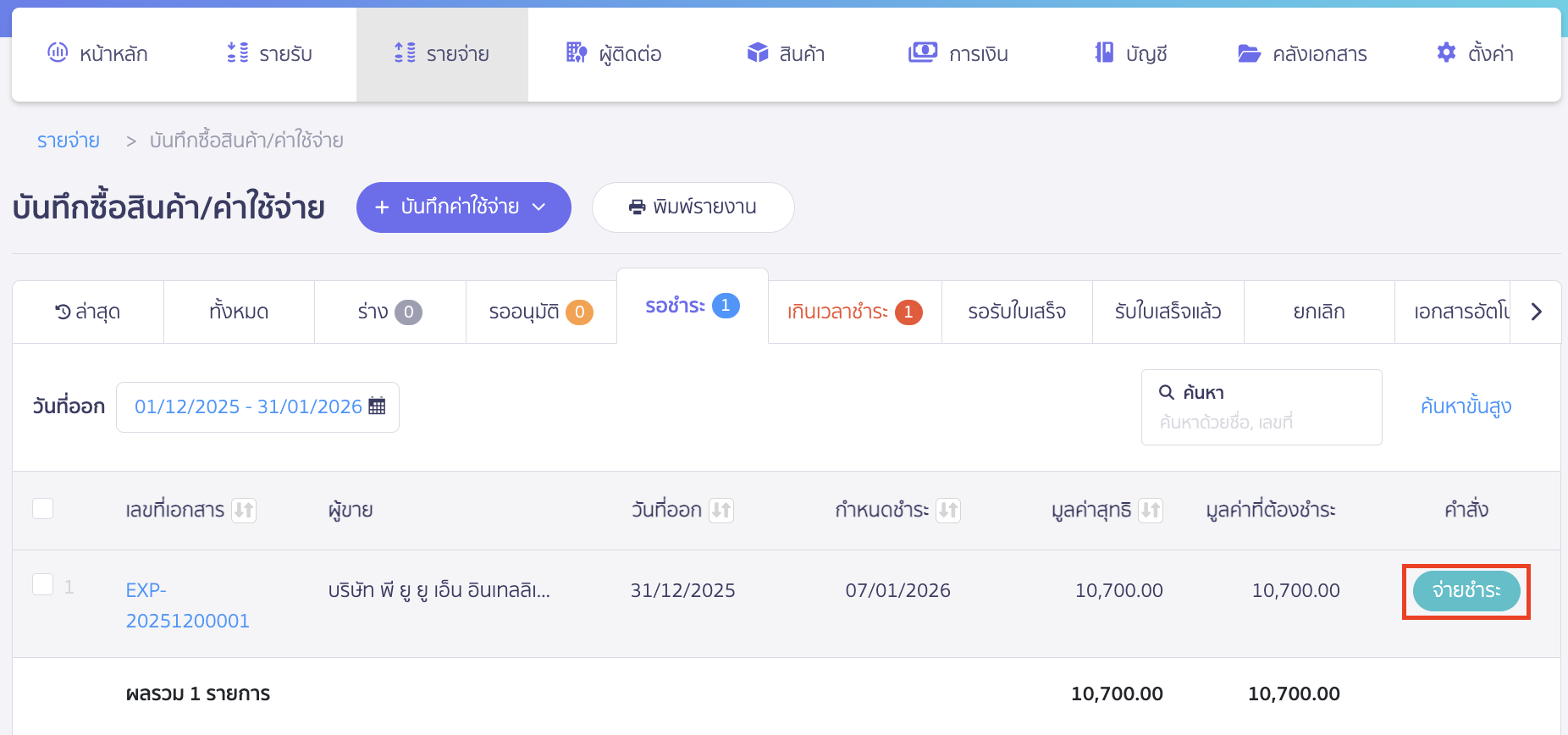Switch to the รออนุมัติ tab
The height and width of the screenshot is (735, 1568).
[x=541, y=312]
